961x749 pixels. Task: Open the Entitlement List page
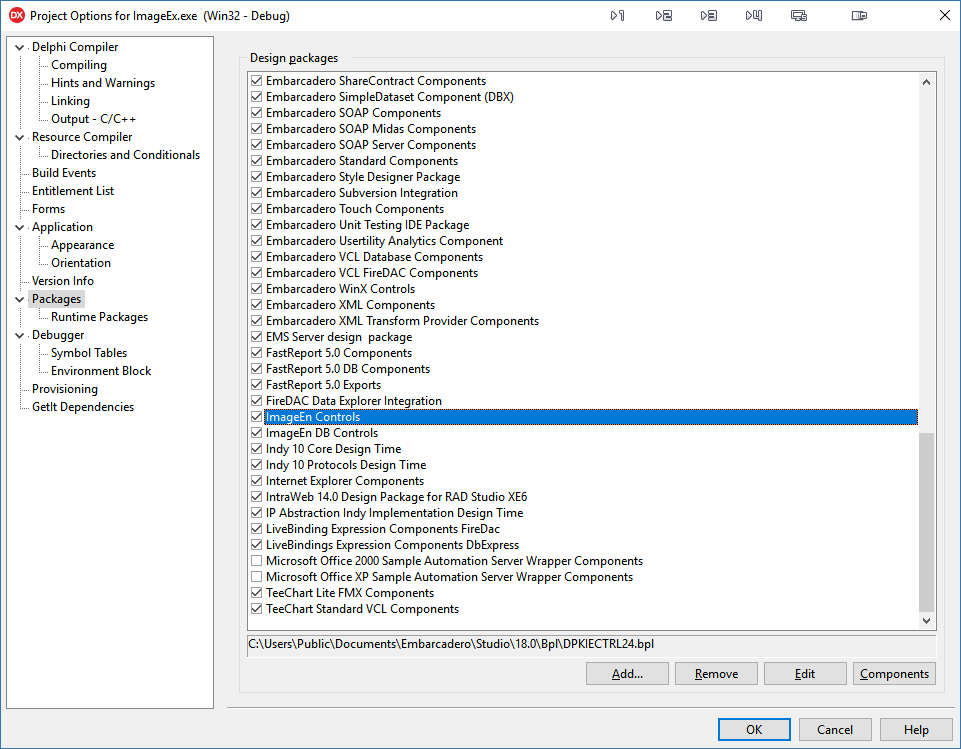tap(73, 191)
